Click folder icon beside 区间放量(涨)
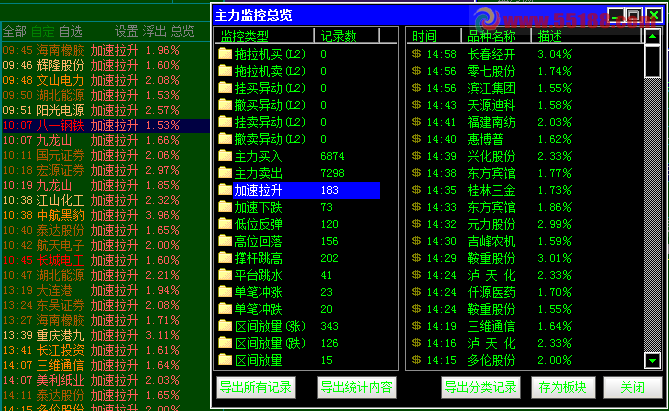669x411 pixels. [x=225, y=326]
